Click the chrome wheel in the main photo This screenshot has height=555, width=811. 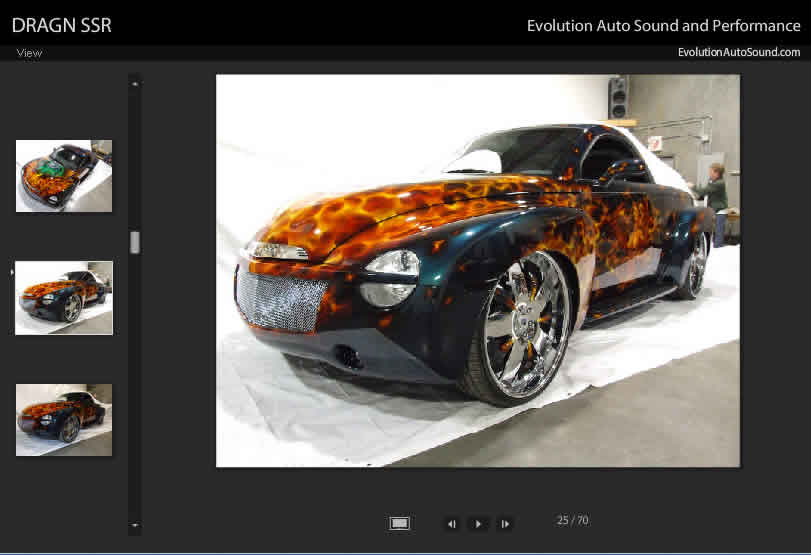522,323
